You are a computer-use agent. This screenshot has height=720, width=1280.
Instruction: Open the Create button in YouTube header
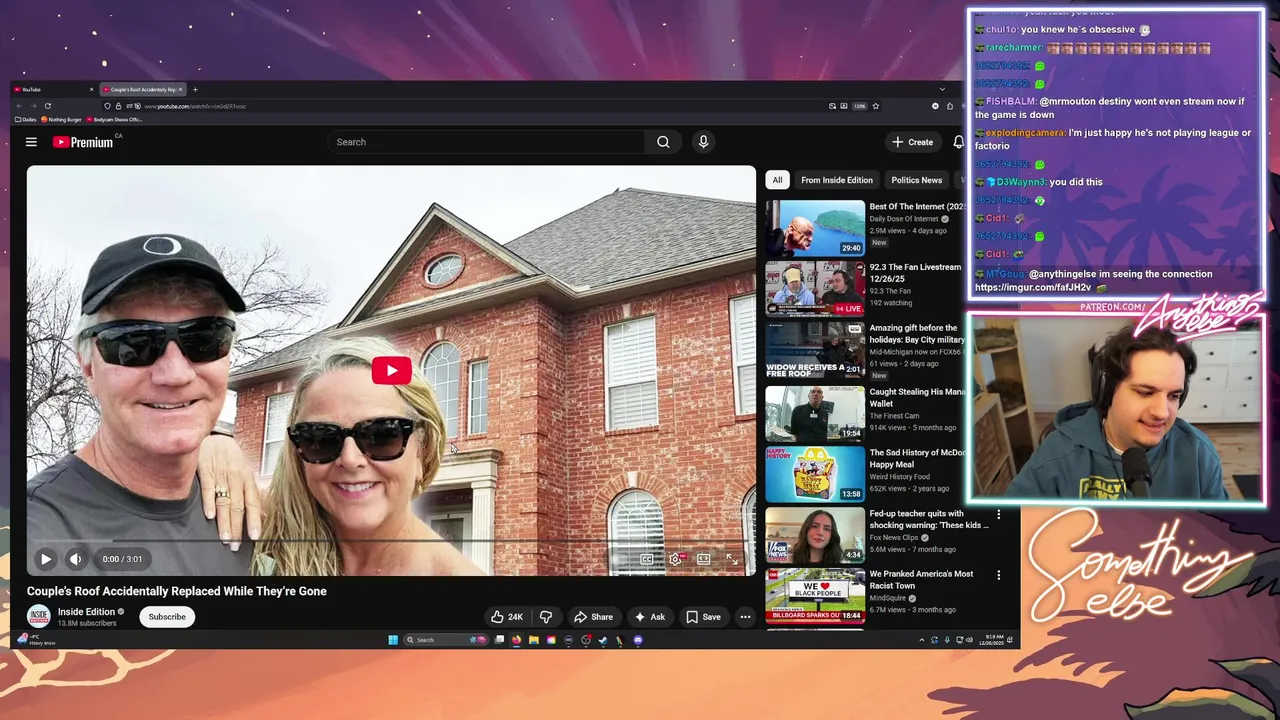[913, 142]
